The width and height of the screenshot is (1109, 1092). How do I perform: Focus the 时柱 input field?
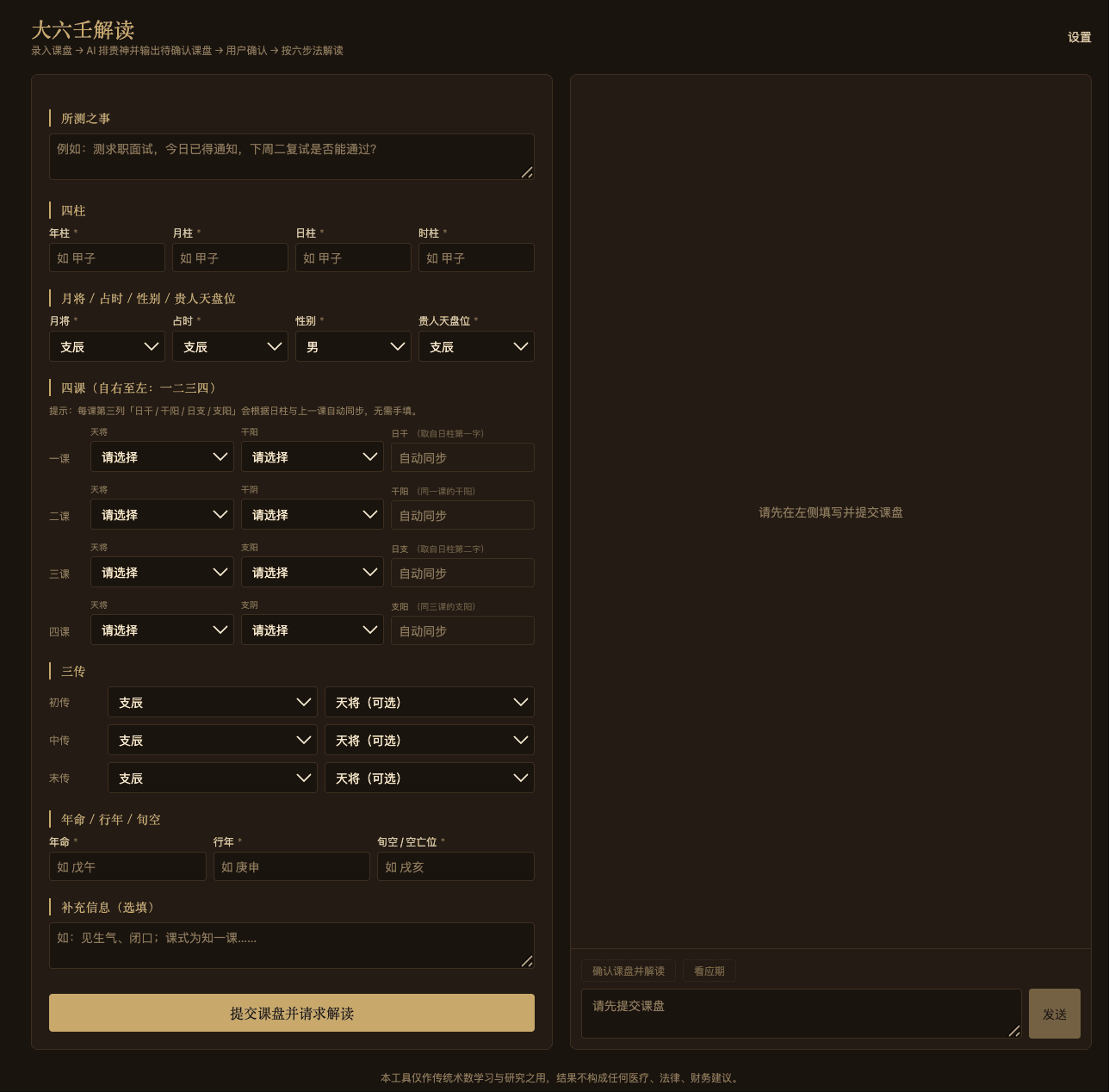point(476,257)
